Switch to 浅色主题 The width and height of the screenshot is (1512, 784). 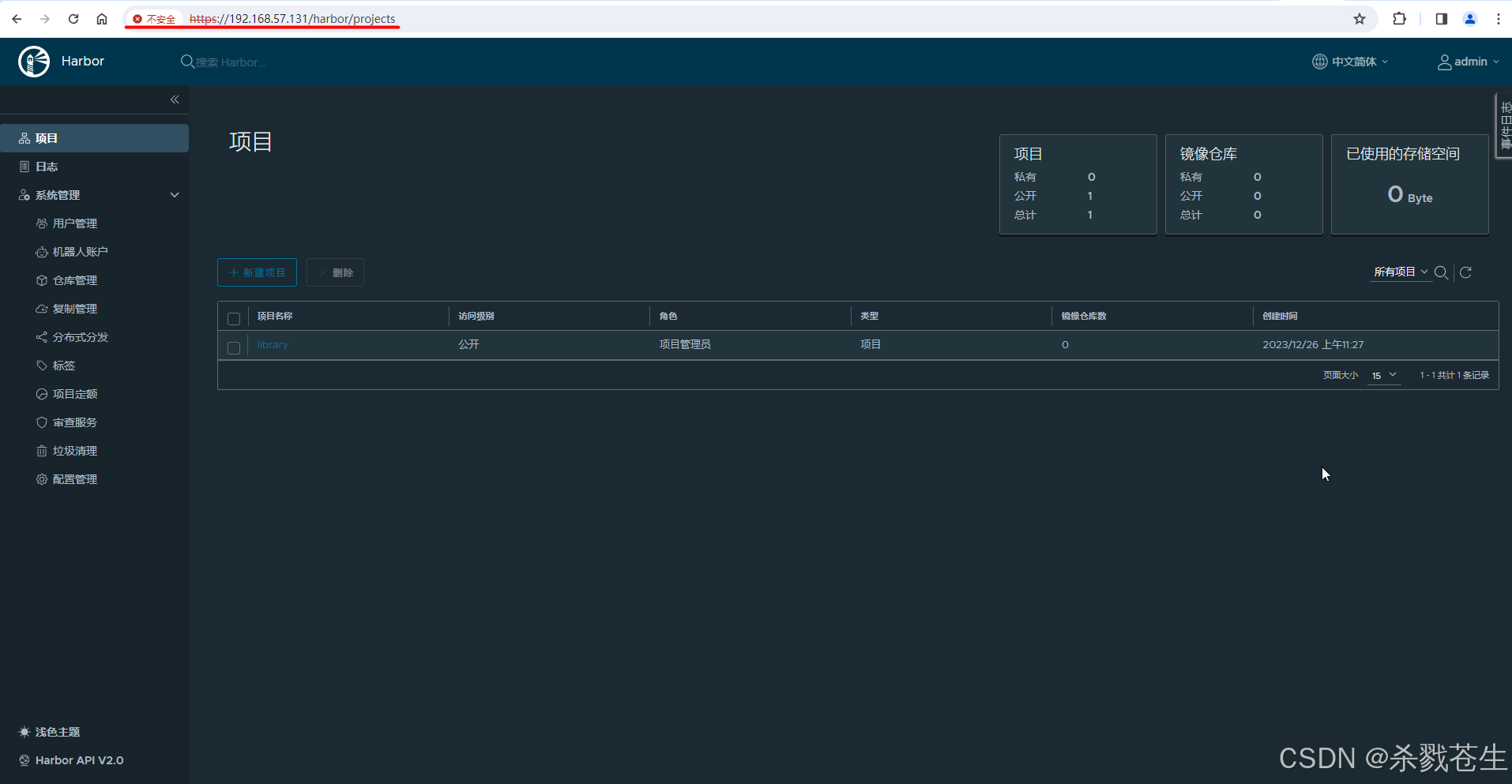pyautogui.click(x=49, y=732)
